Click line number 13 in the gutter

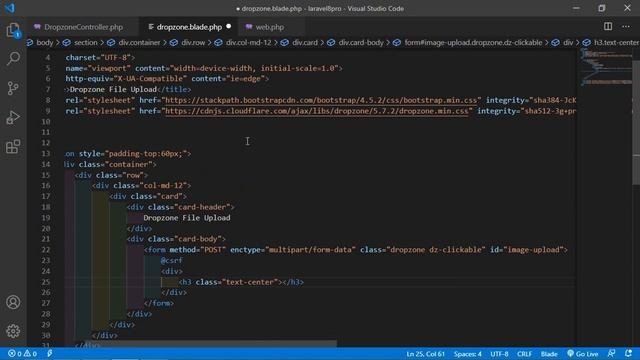46,153
